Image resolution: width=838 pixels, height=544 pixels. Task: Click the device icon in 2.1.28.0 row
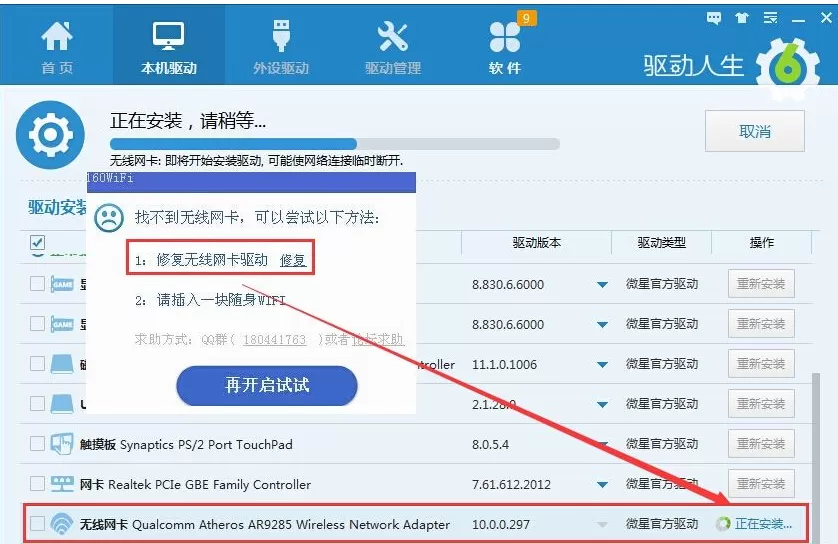62,404
